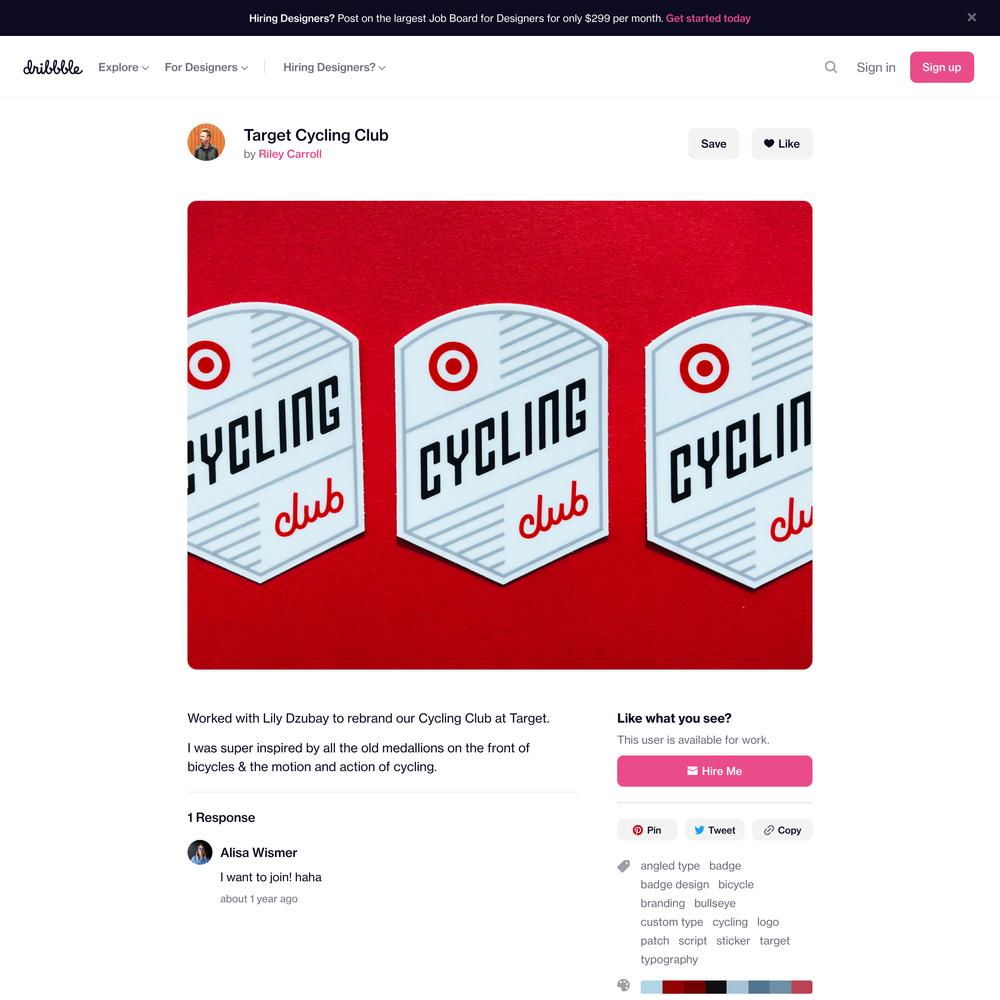
Task: Expand the Hiring Designers? menu
Action: point(334,67)
